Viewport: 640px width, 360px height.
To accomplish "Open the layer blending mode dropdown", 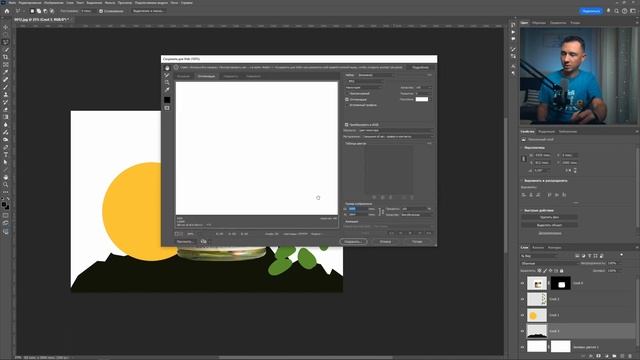I will click(549, 263).
